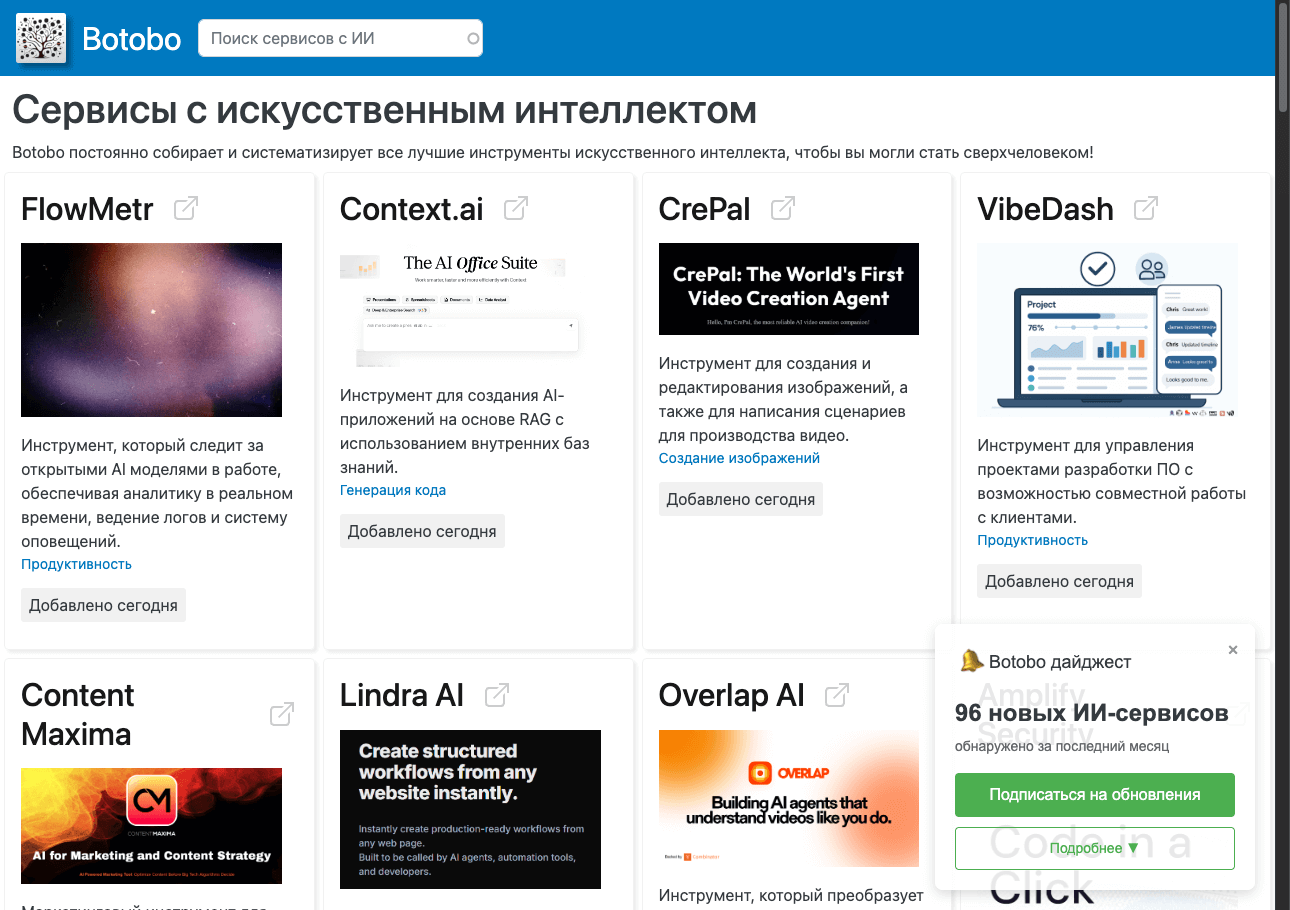This screenshot has width=1290, height=910.
Task: Open the Botobo home link in header
Action: click(131, 39)
